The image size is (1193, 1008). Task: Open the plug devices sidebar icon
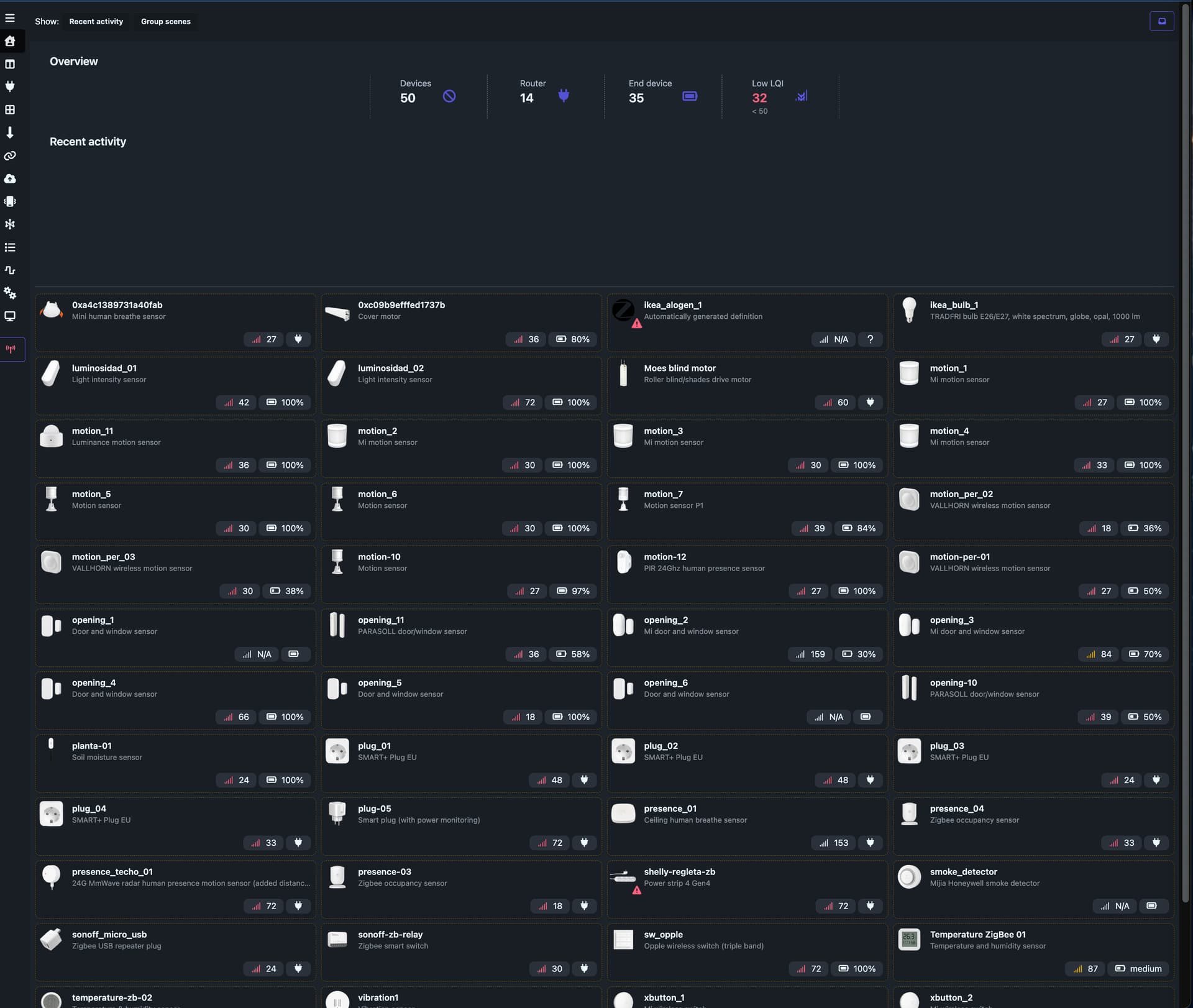click(x=10, y=86)
